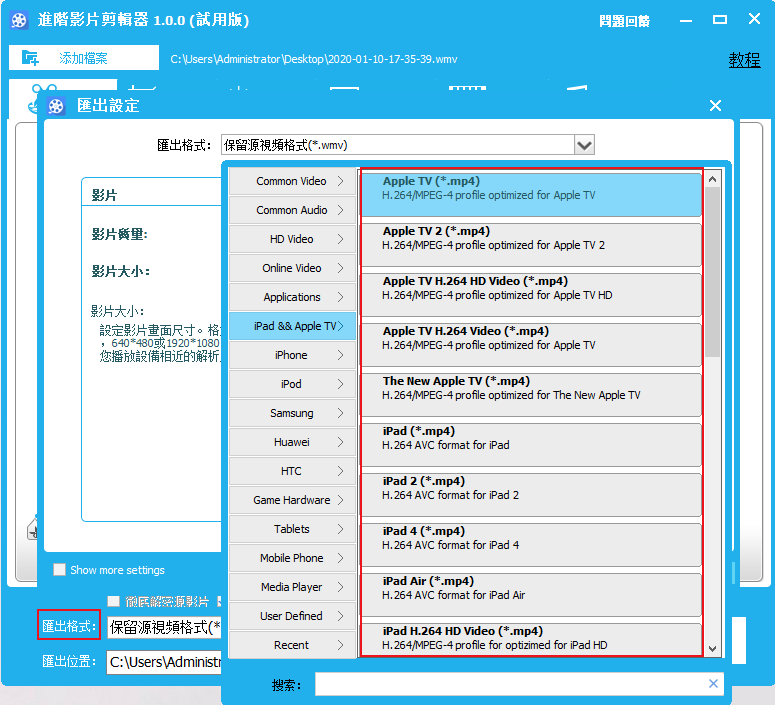Toggle the checkbox below Show more settings
The width and height of the screenshot is (775, 705).
(x=114, y=601)
